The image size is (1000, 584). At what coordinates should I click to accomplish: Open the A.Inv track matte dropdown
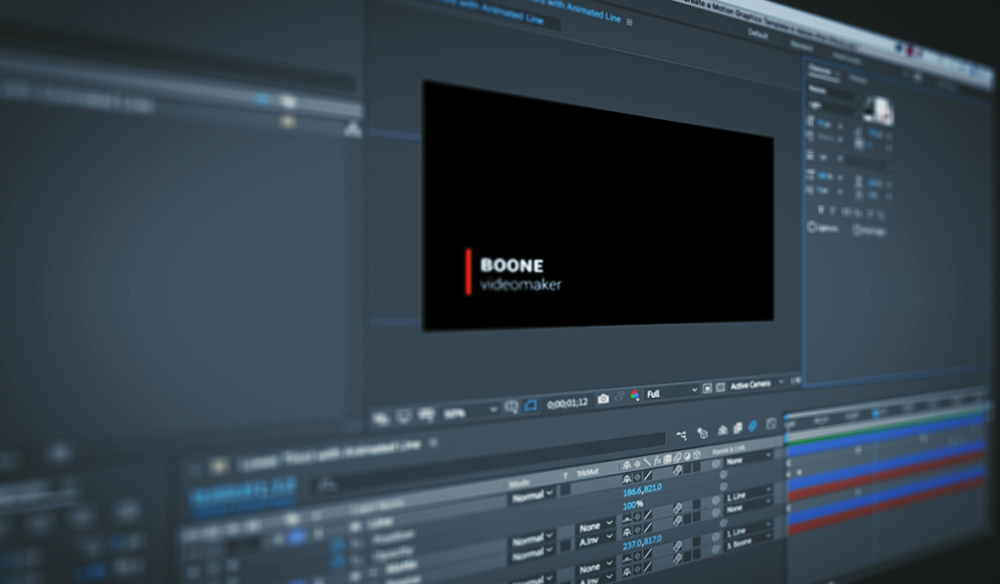[589, 538]
